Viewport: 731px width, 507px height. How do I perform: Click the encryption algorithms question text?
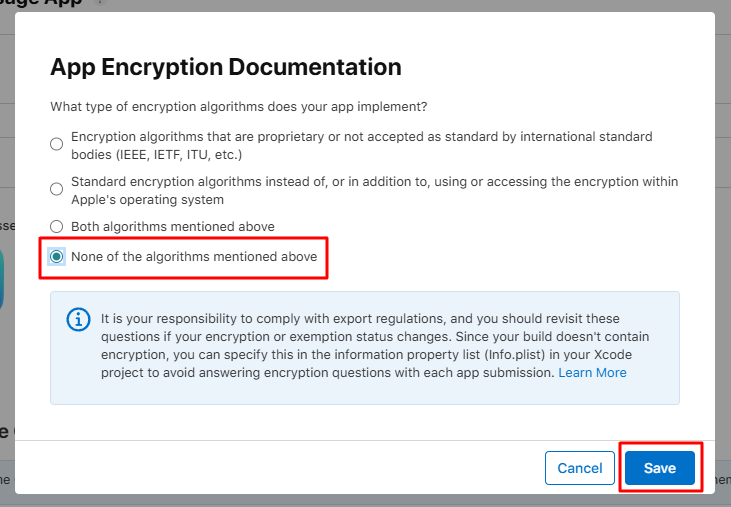[x=239, y=107]
